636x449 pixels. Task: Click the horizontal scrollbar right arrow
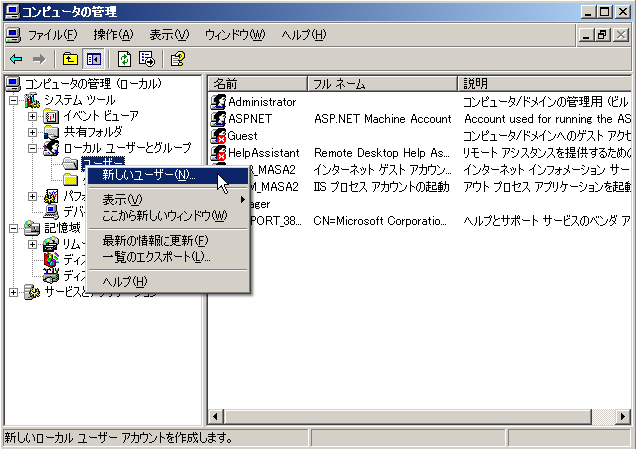623,417
